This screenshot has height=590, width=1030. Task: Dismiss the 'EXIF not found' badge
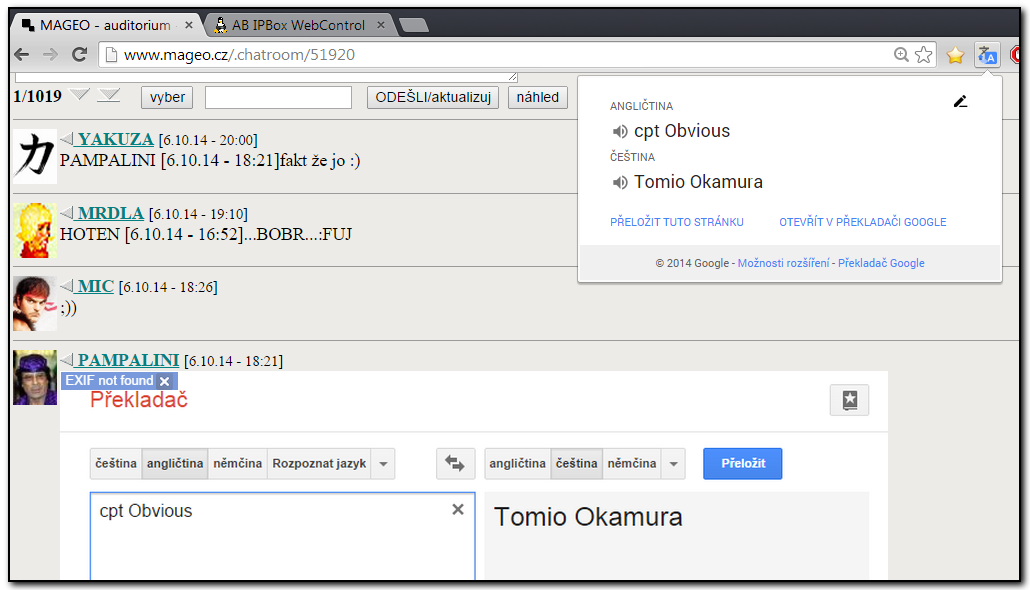pos(164,381)
